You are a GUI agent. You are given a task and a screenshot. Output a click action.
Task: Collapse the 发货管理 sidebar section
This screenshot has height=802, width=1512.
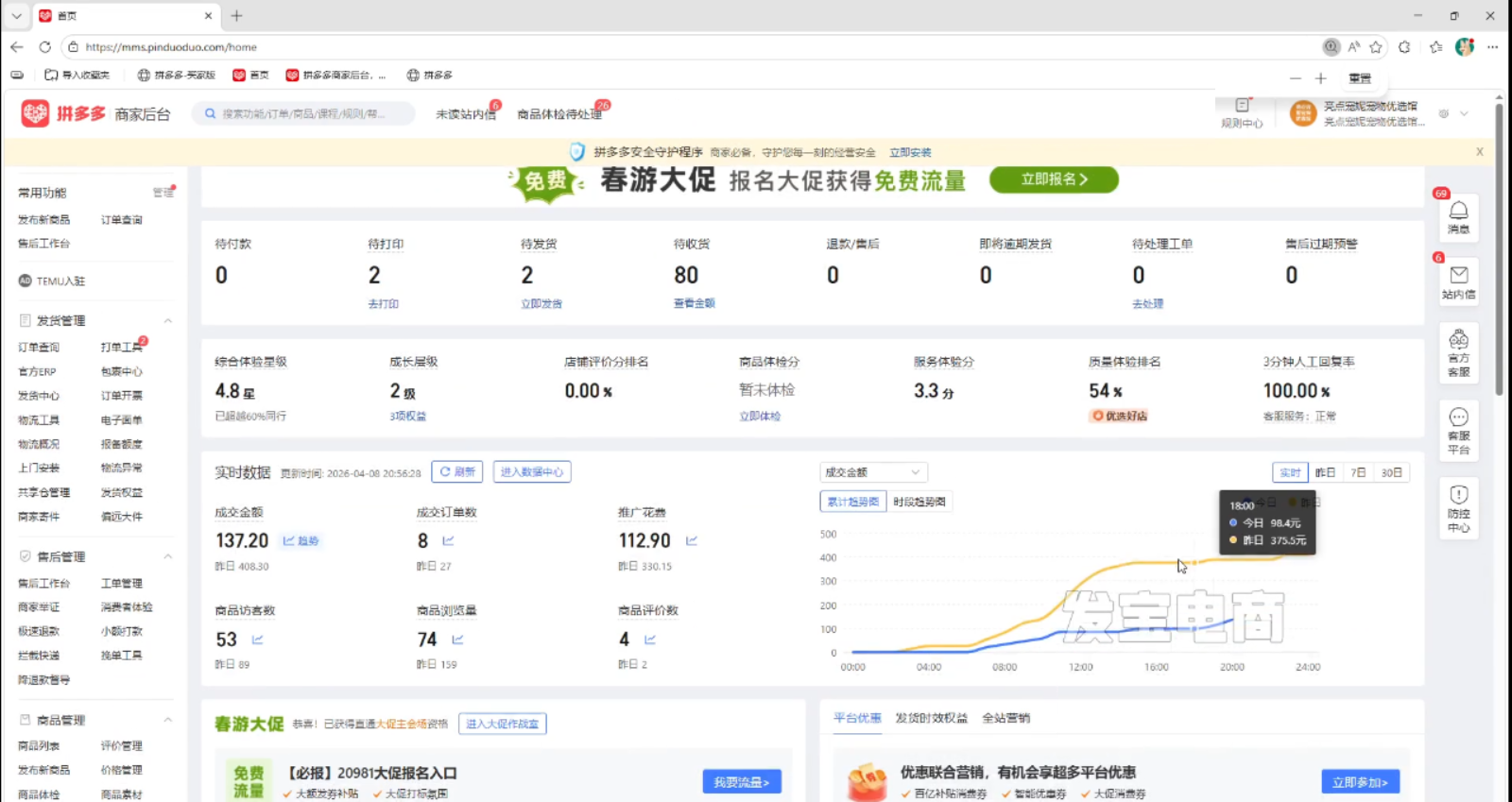tap(168, 320)
